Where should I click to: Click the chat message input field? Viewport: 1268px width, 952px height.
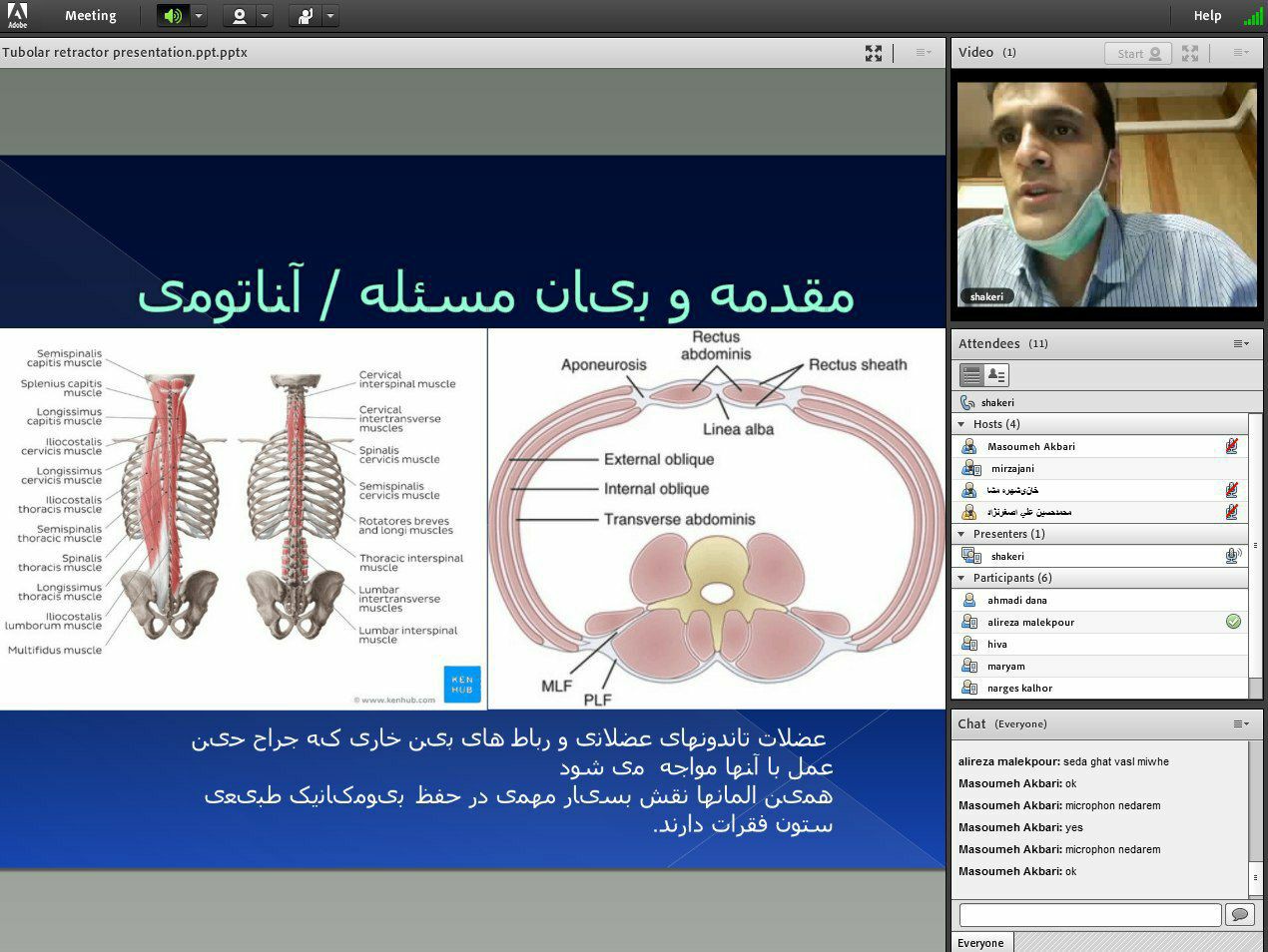(x=1090, y=914)
